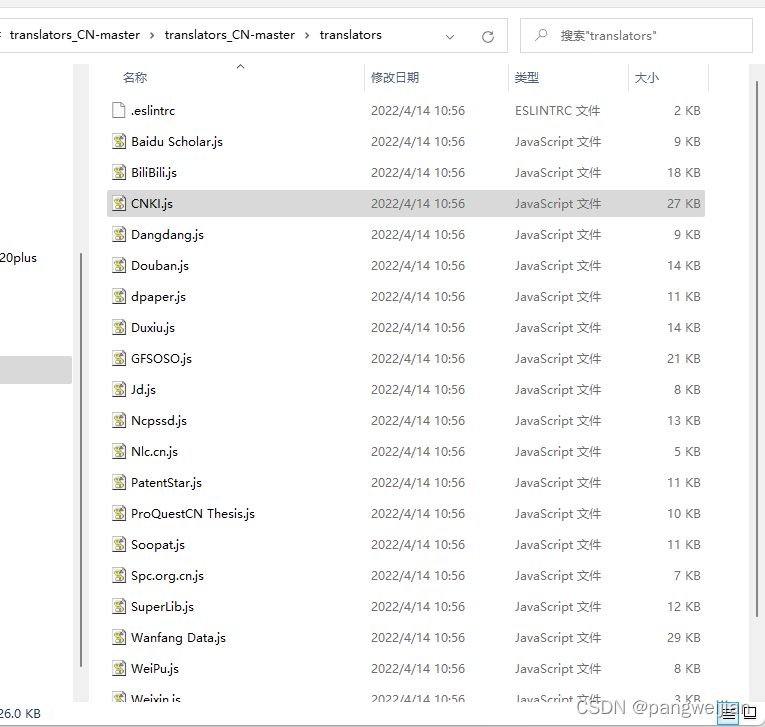Click the search magnifier icon
Screen dimensions: 765x727
click(x=541, y=35)
